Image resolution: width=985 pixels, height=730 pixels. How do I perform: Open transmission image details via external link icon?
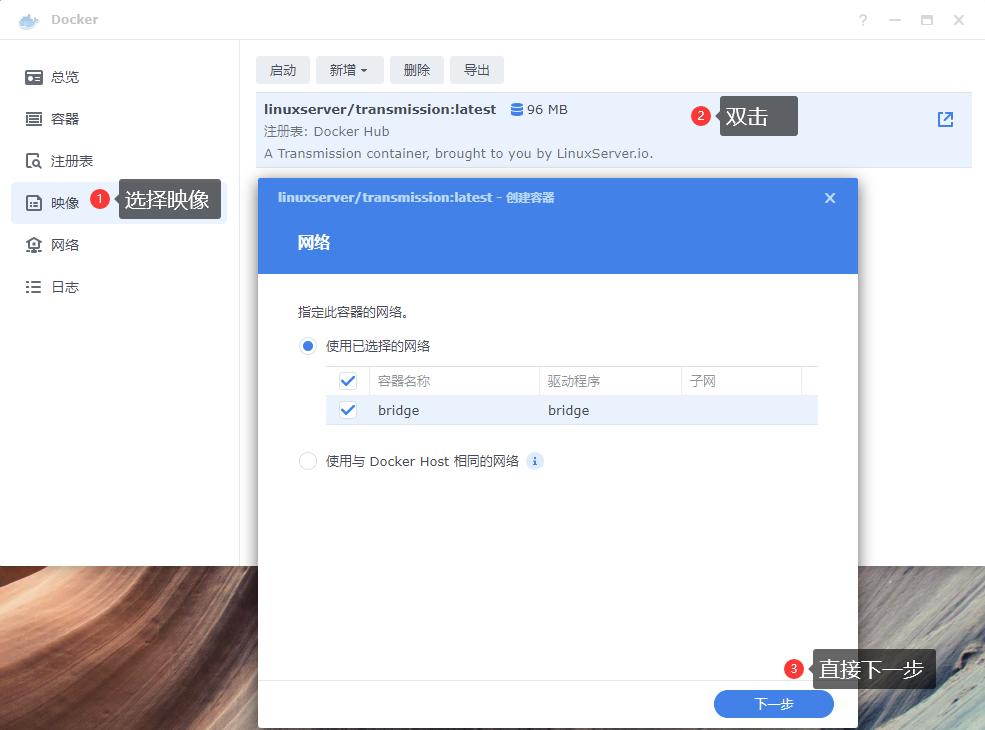(x=944, y=118)
